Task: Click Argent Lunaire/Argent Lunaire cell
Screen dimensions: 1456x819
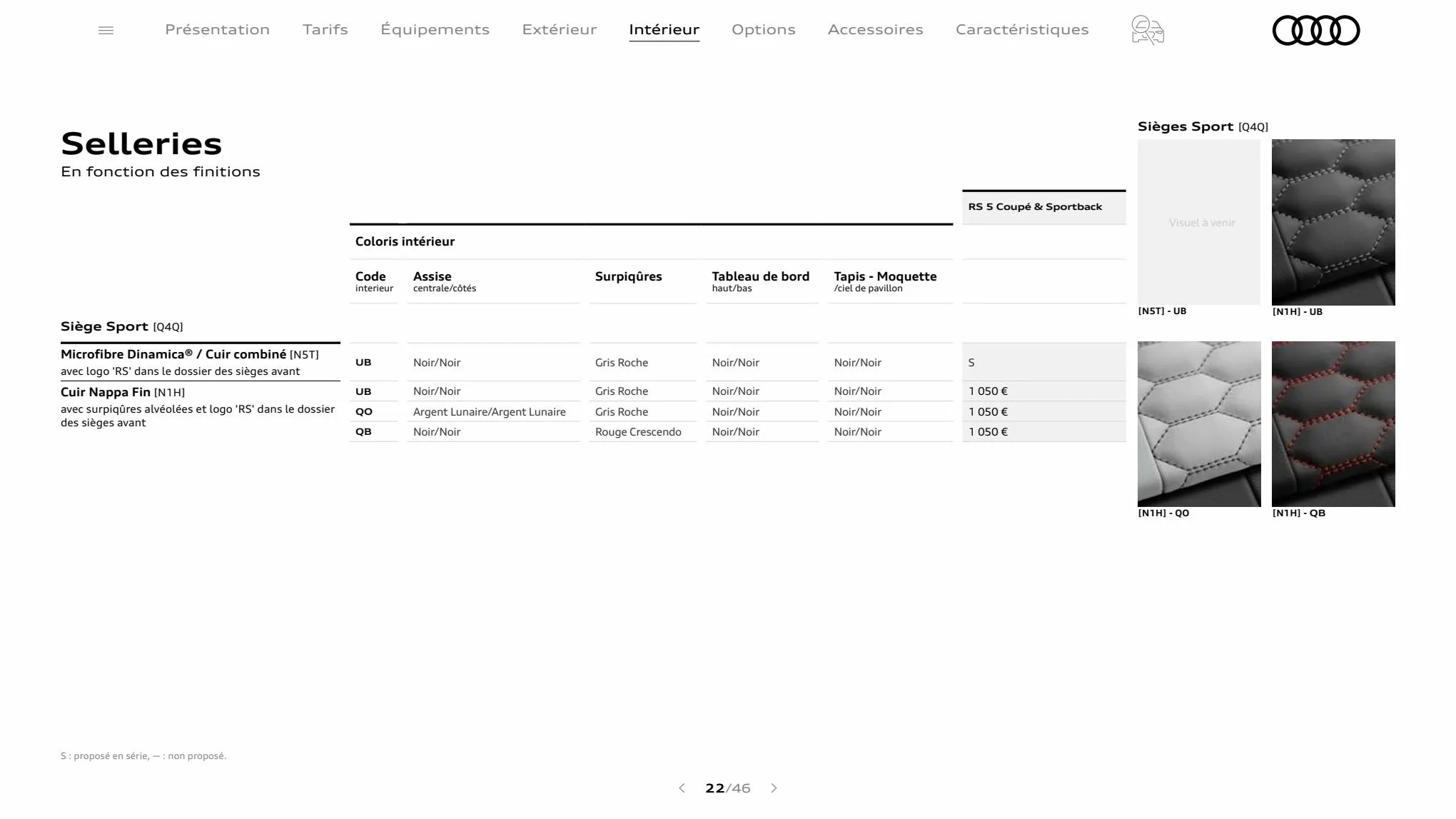Action: tap(490, 412)
